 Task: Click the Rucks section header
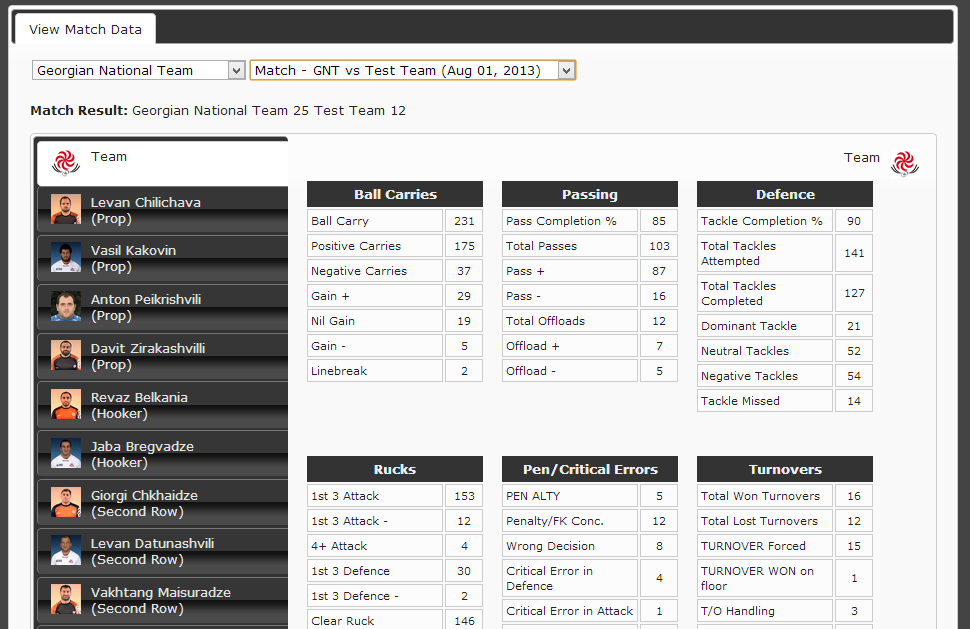[x=395, y=469]
